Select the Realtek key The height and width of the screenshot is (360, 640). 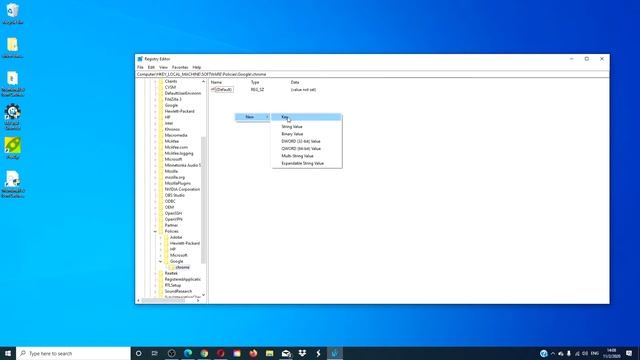pos(171,273)
